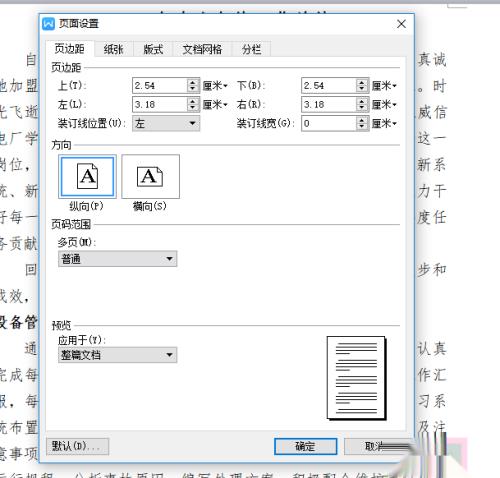Viewport: 500px width, 478px height.
Task: Click the page preview thumbnail
Action: pos(356,378)
